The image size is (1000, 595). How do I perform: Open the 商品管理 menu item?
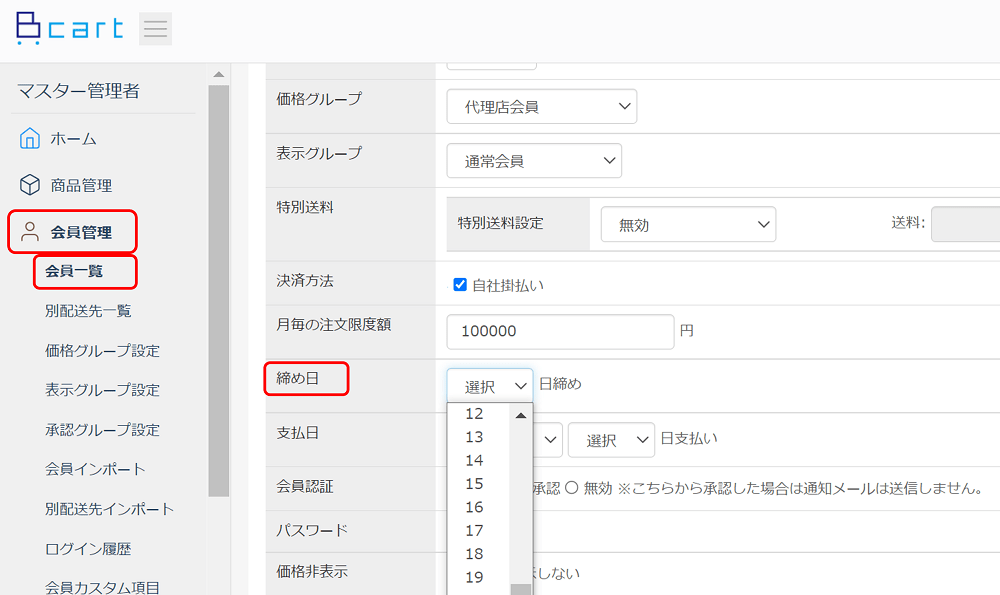[81, 186]
